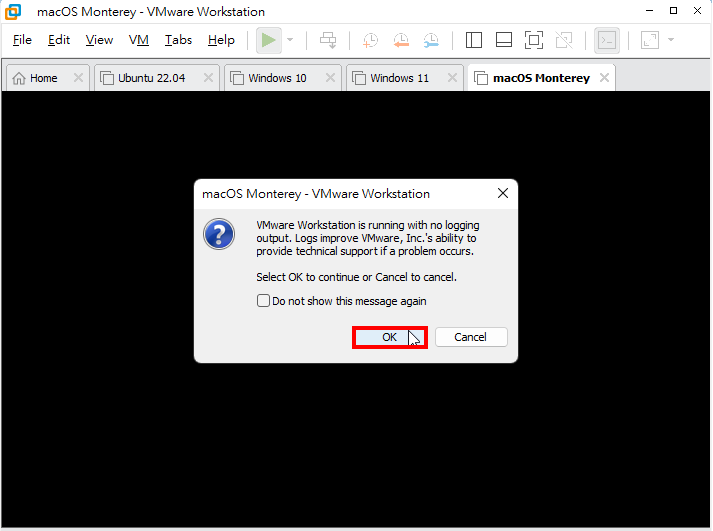Close the macOS Monterey tab
Viewport: 713px width, 531px height.
[604, 78]
